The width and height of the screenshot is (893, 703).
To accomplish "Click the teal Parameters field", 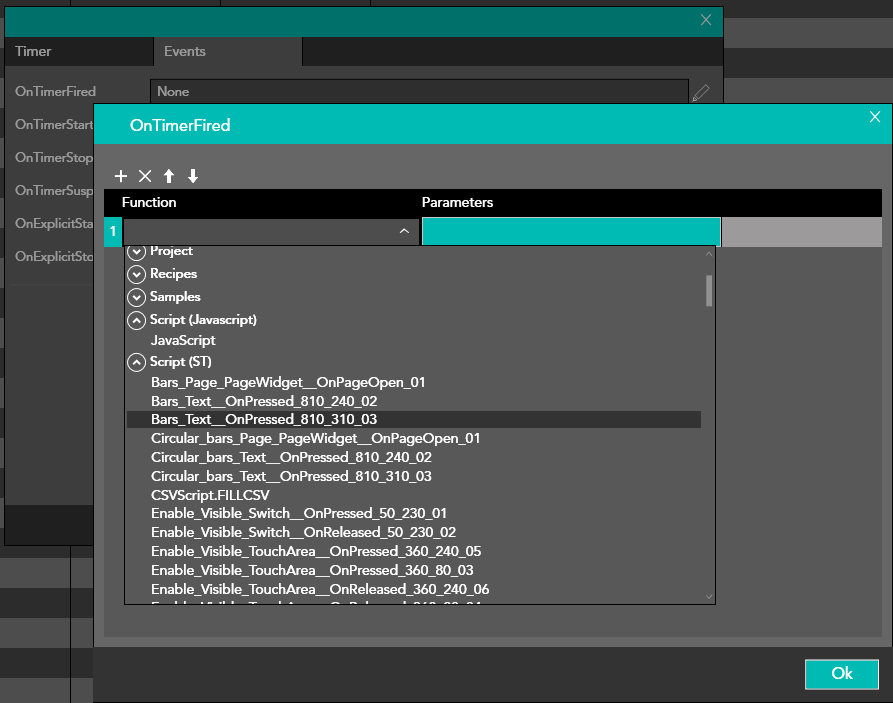I will [x=571, y=232].
